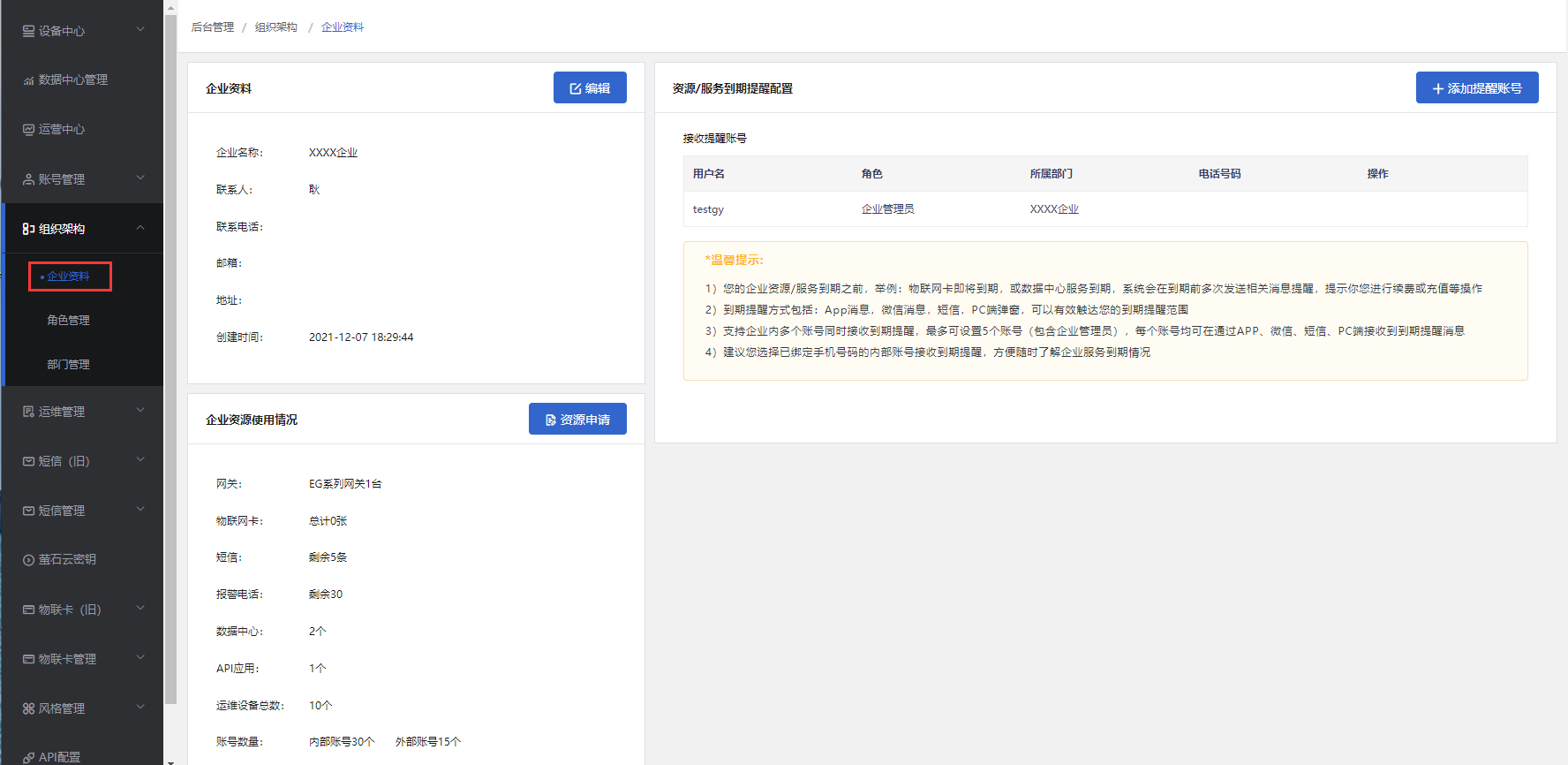Open the 角色管理 submenu item
The height and width of the screenshot is (765, 1568).
(x=68, y=320)
